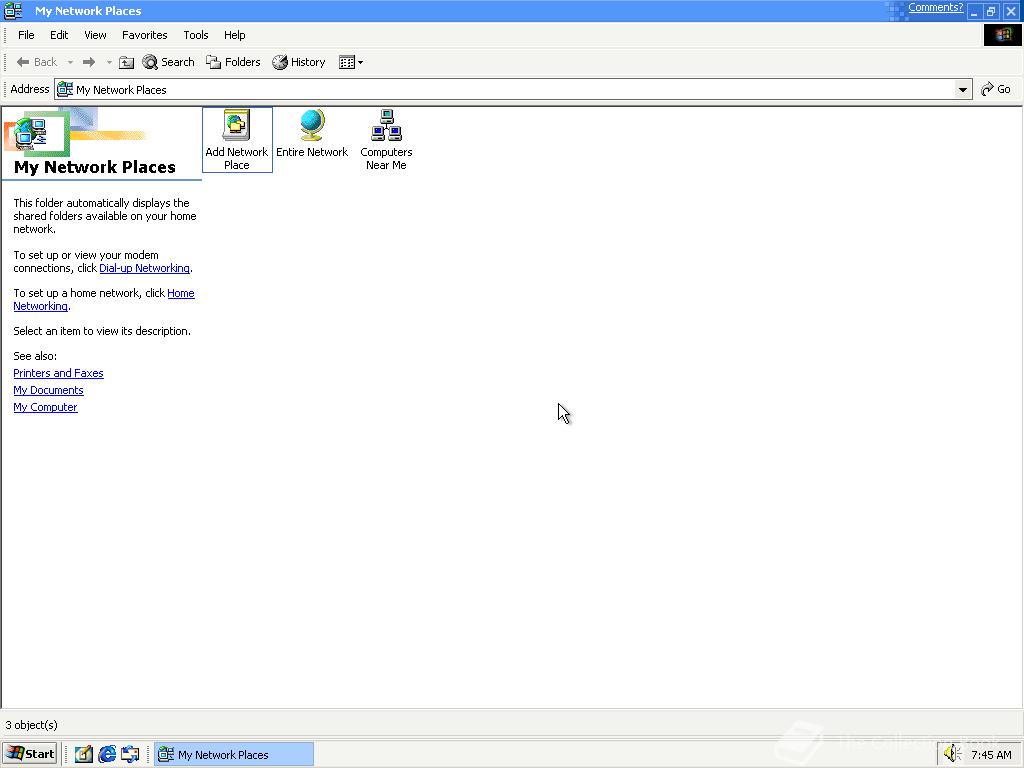Select the Entire Network globe icon
Viewport: 1024px width, 768px height.
(312, 134)
